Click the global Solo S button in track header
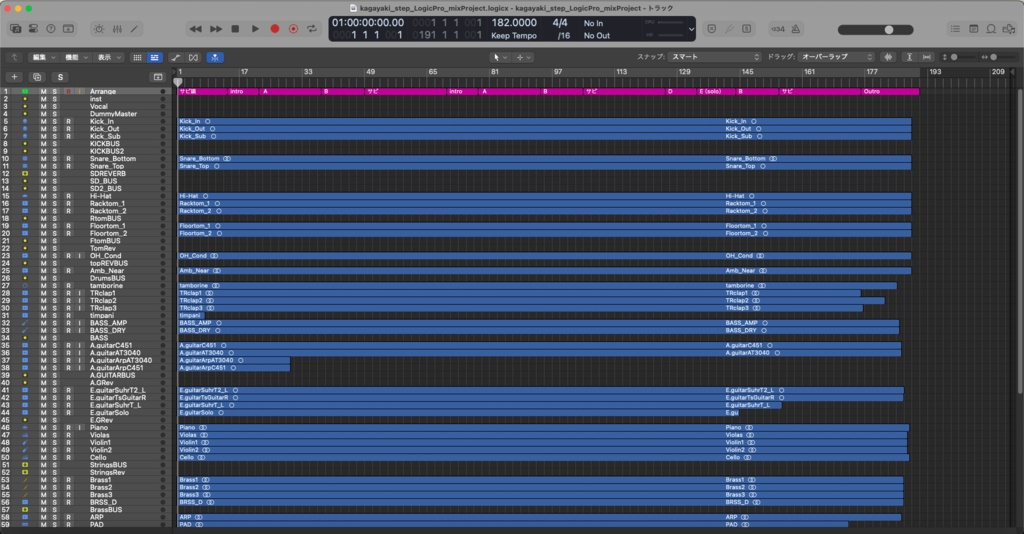Screen dimensions: 1024x534 point(60,77)
